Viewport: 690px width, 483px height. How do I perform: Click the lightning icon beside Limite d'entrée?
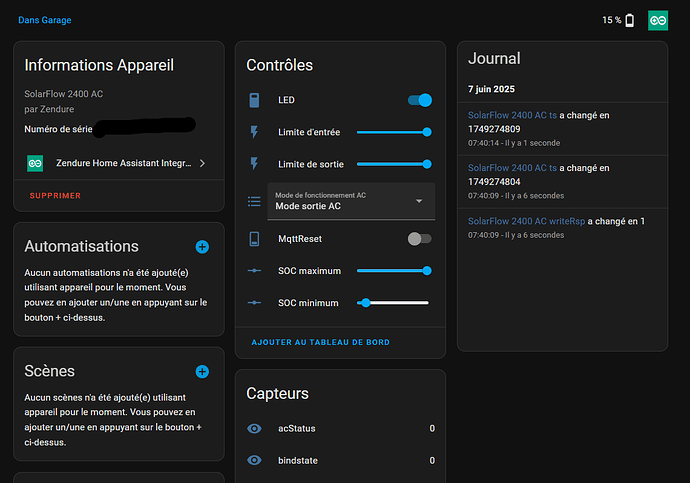tap(254, 132)
